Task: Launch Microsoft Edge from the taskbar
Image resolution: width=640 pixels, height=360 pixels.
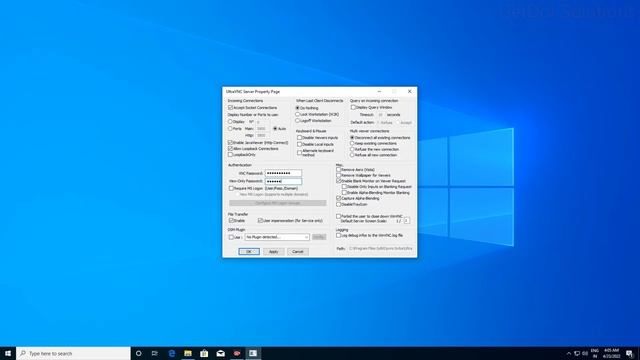Action: tap(171, 353)
